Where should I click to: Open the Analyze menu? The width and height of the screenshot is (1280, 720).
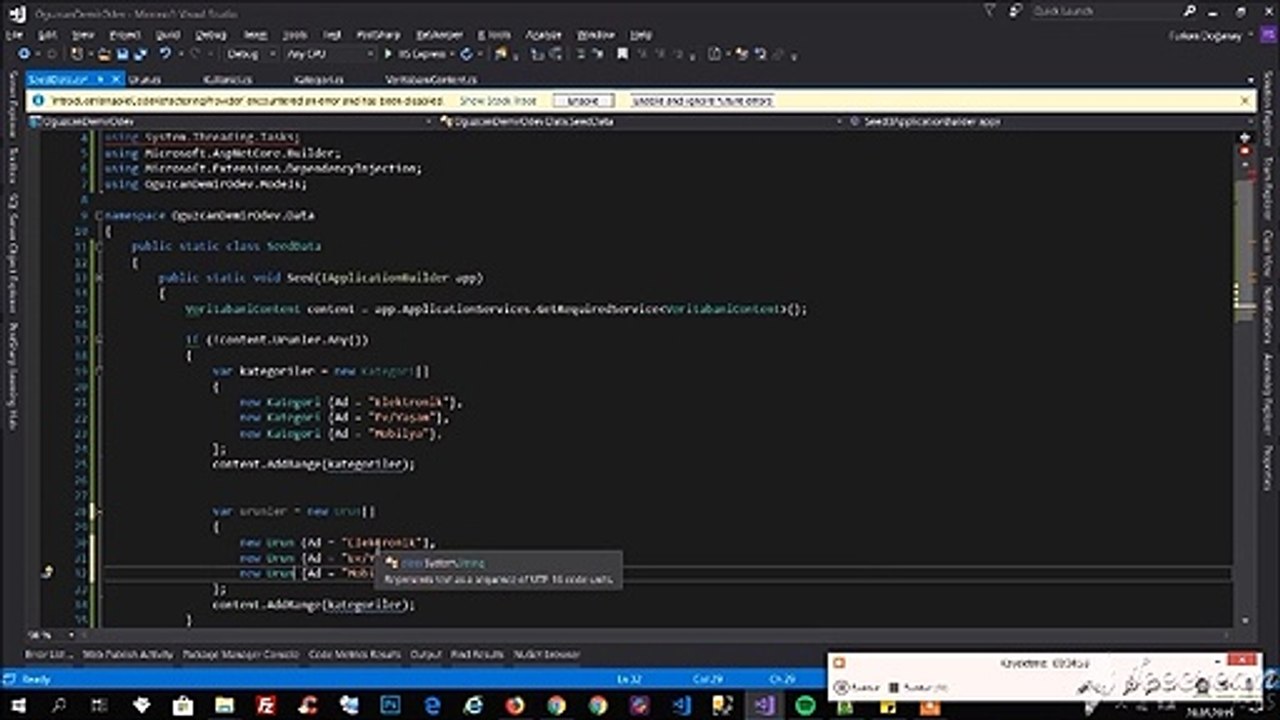tap(544, 35)
